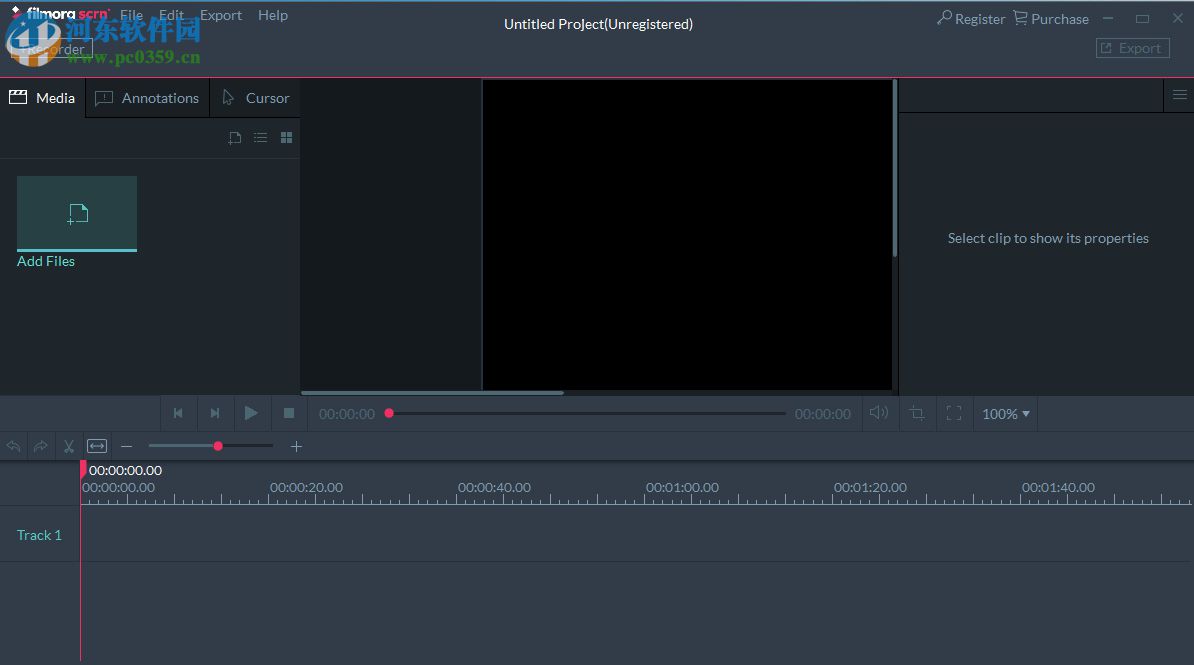Switch to the Media tab
This screenshot has height=665, width=1194.
[43, 98]
